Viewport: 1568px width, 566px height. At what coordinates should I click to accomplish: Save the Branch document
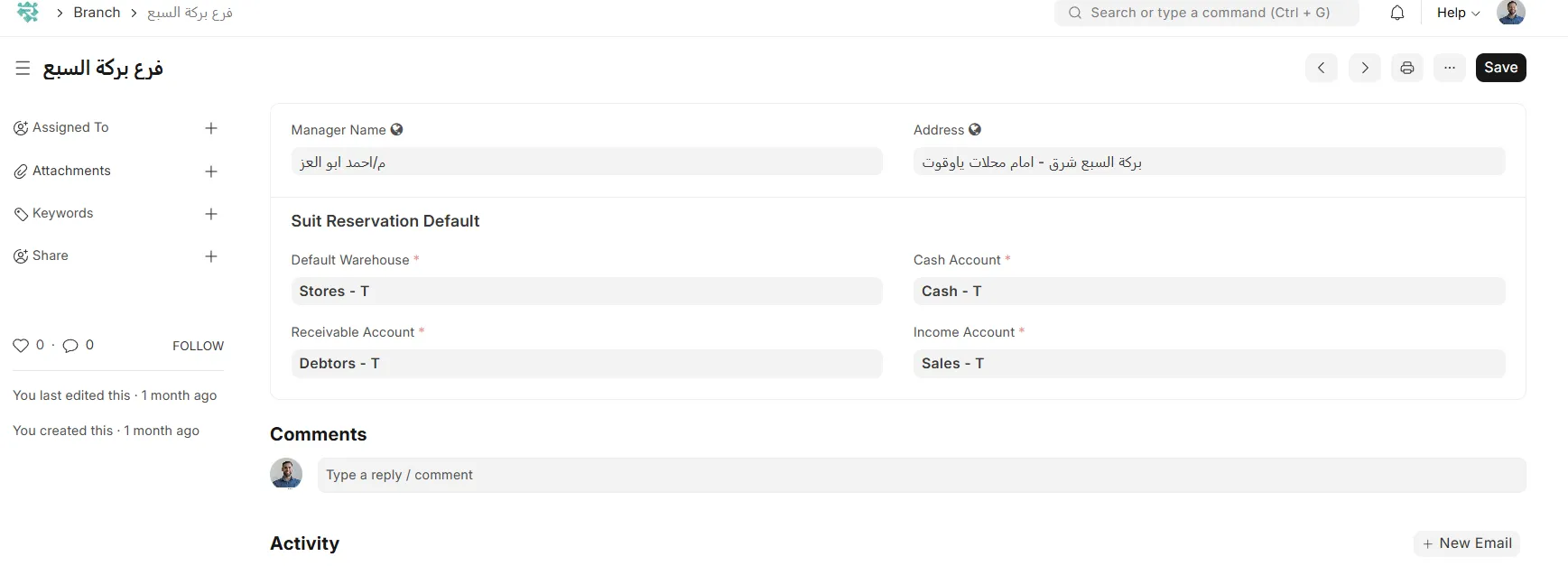pos(1500,68)
